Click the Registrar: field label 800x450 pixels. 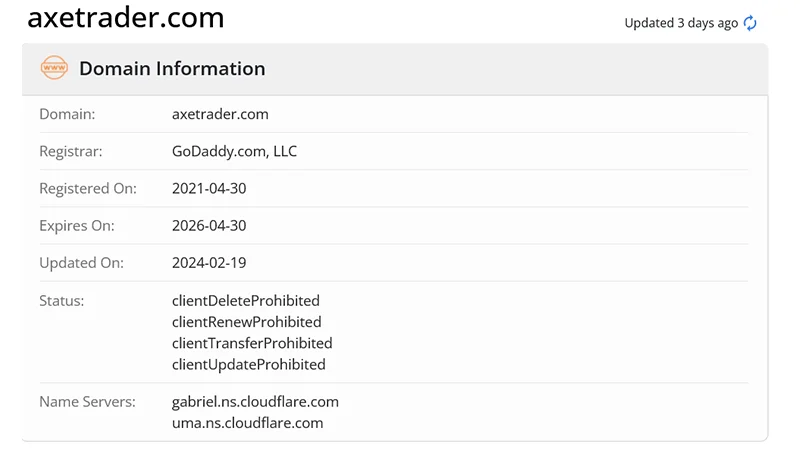[71, 151]
